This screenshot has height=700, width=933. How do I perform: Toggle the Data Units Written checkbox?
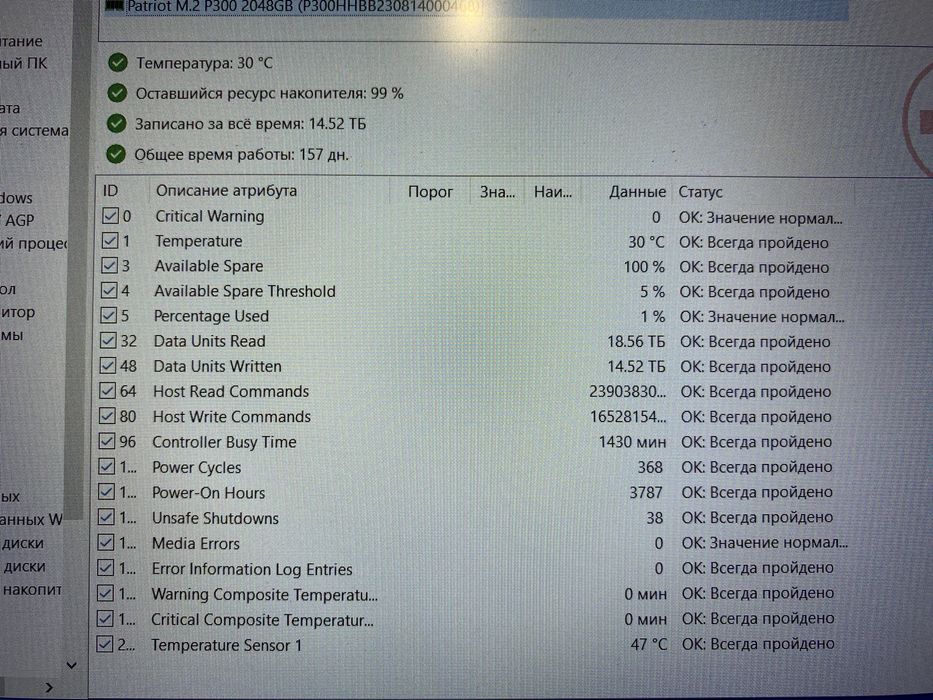pos(108,365)
